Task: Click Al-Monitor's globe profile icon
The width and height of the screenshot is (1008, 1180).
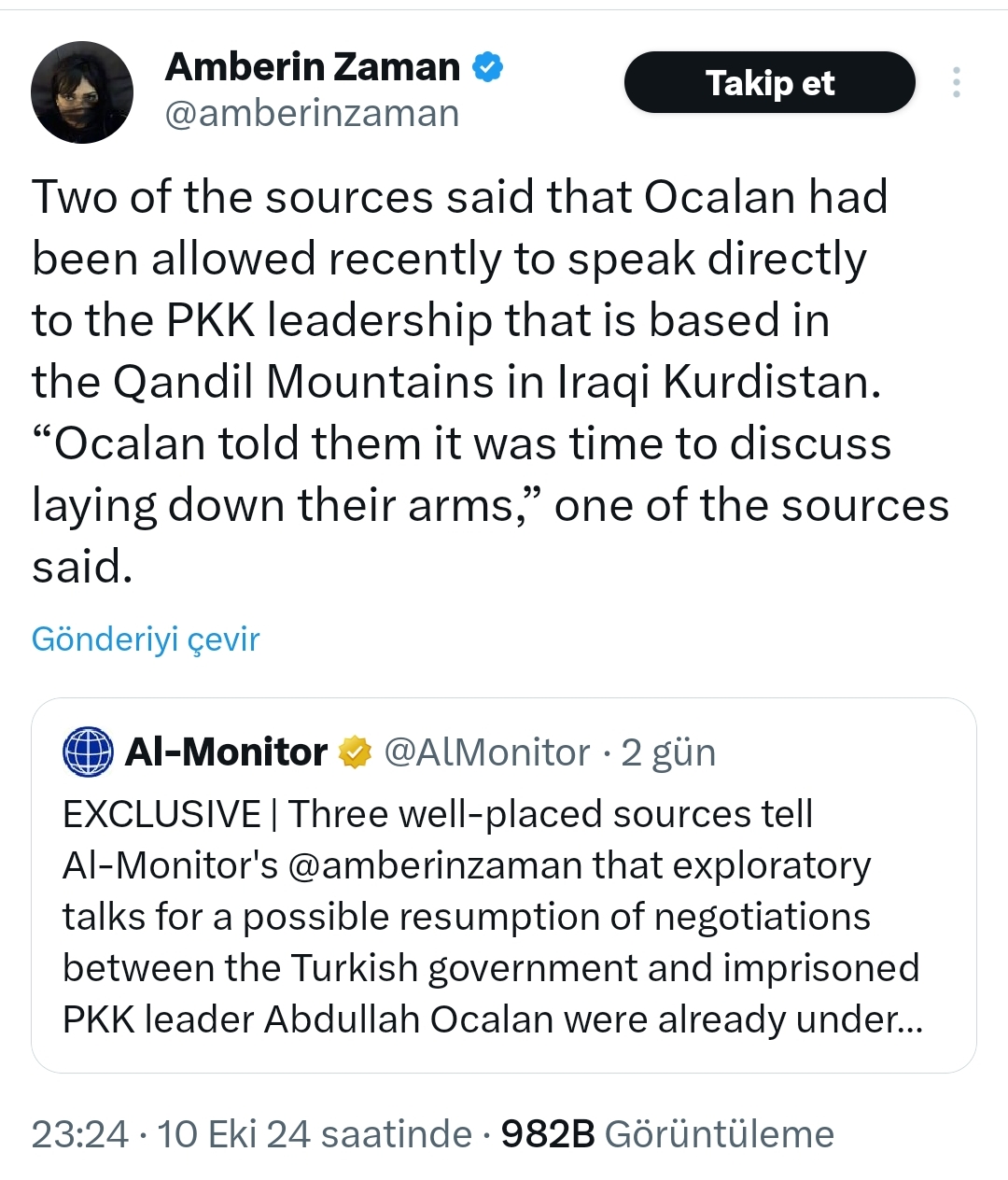Action: tap(87, 752)
